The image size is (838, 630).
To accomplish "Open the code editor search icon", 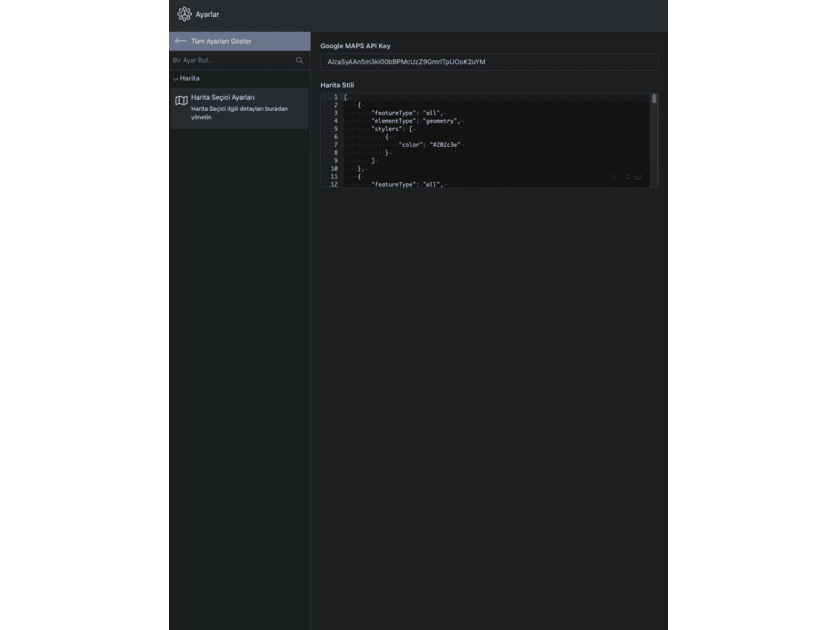I will (x=614, y=176).
